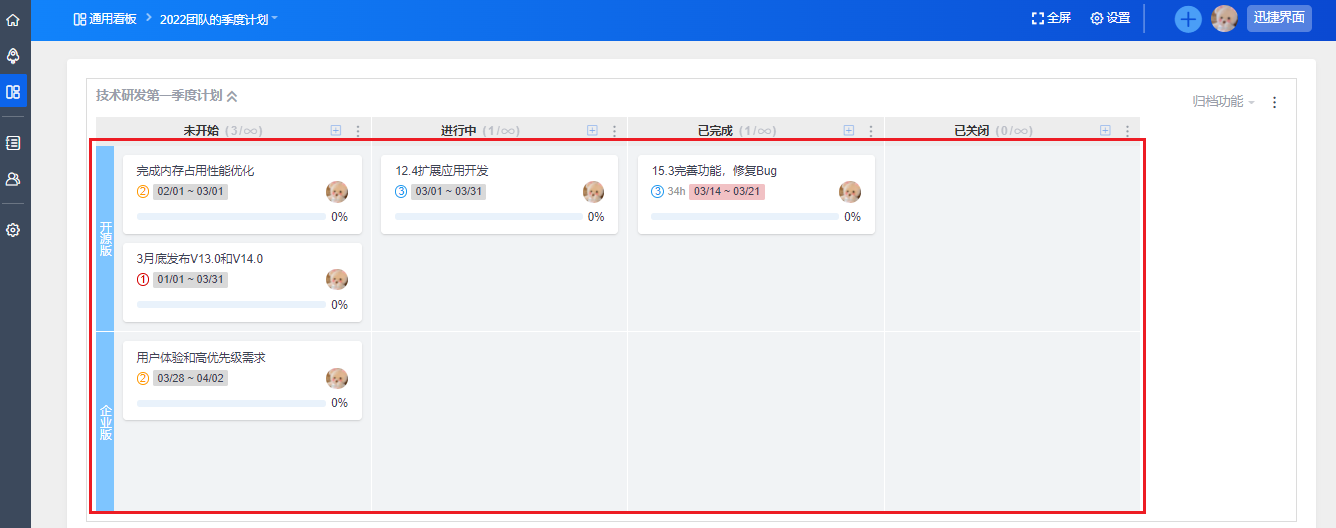Click date tag 03/28 ~ 04/02

[x=191, y=378]
